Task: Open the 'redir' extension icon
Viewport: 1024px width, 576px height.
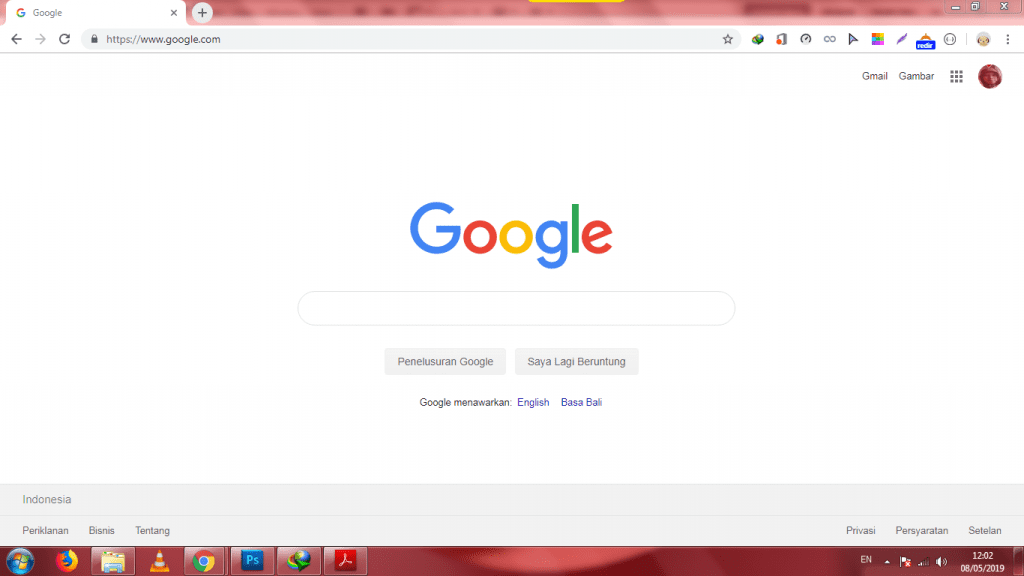Action: [925, 41]
